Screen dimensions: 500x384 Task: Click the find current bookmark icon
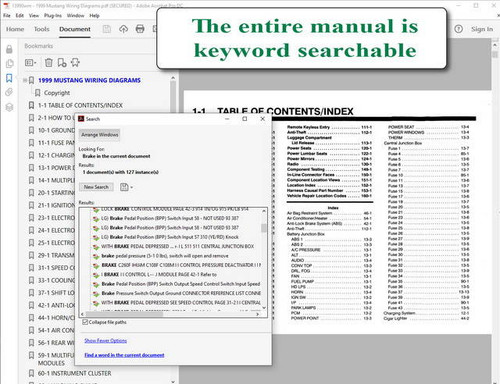pyautogui.click(x=75, y=62)
